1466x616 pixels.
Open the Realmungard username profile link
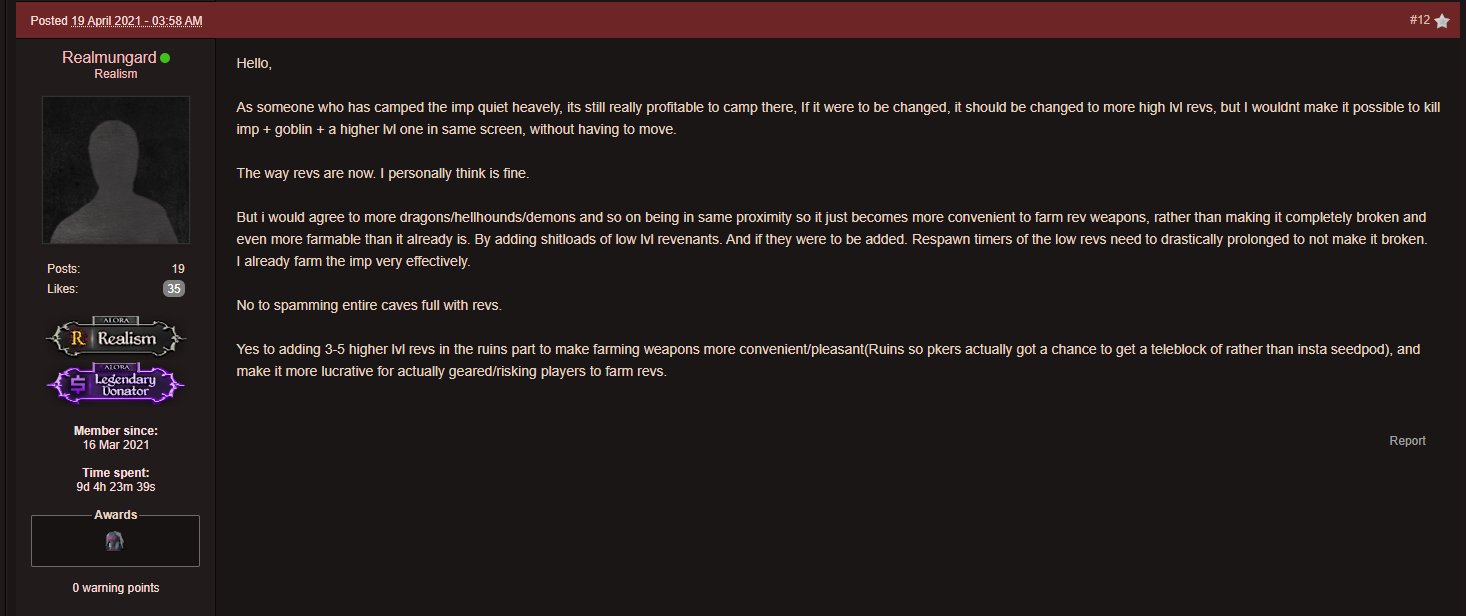coord(109,58)
